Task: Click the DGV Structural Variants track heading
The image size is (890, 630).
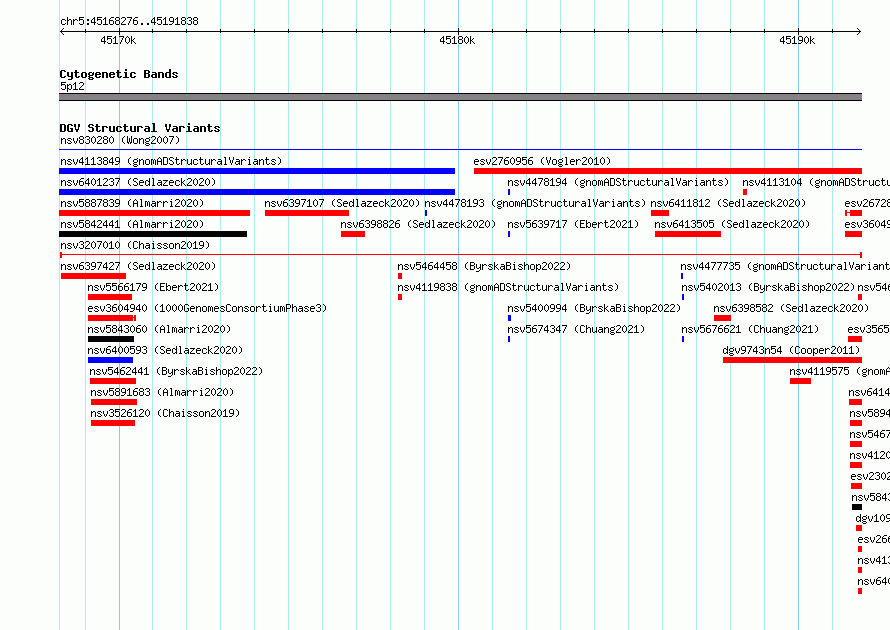Action: coord(140,128)
